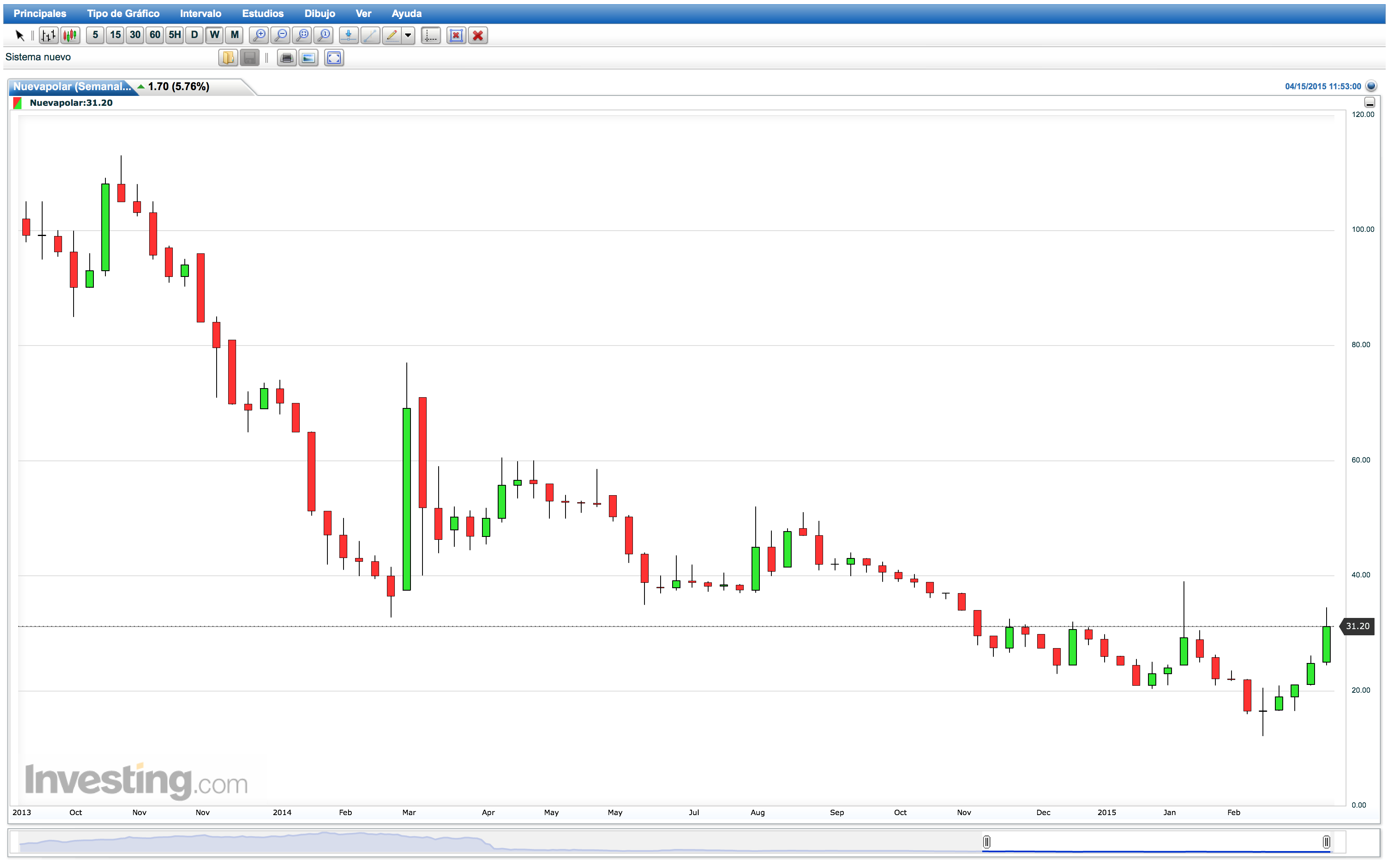This screenshot has height=868, width=1389.
Task: Click the 1.70 (5.76%) change value
Action: [179, 87]
